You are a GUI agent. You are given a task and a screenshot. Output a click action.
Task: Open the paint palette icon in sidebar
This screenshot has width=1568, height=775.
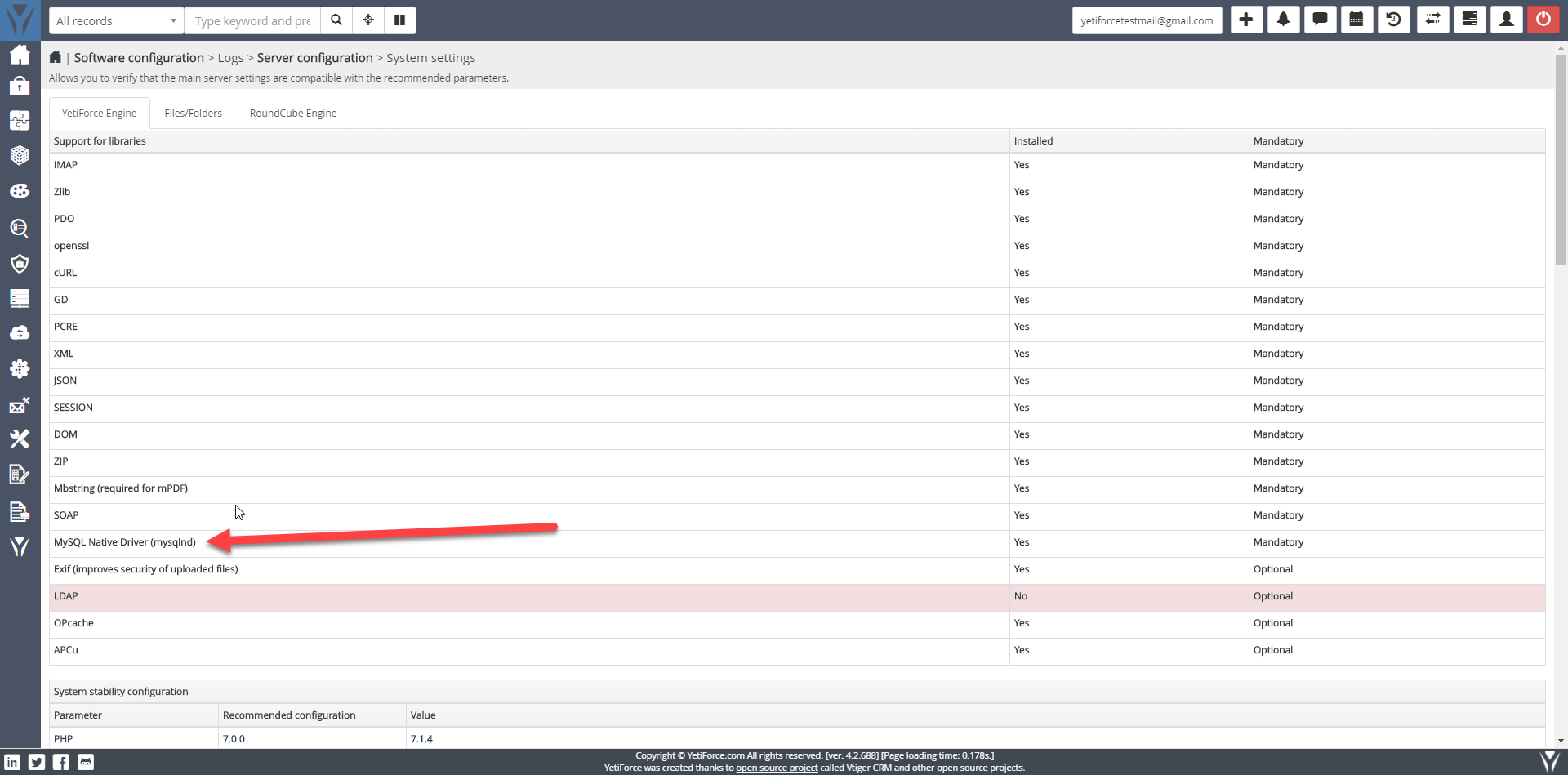20,191
